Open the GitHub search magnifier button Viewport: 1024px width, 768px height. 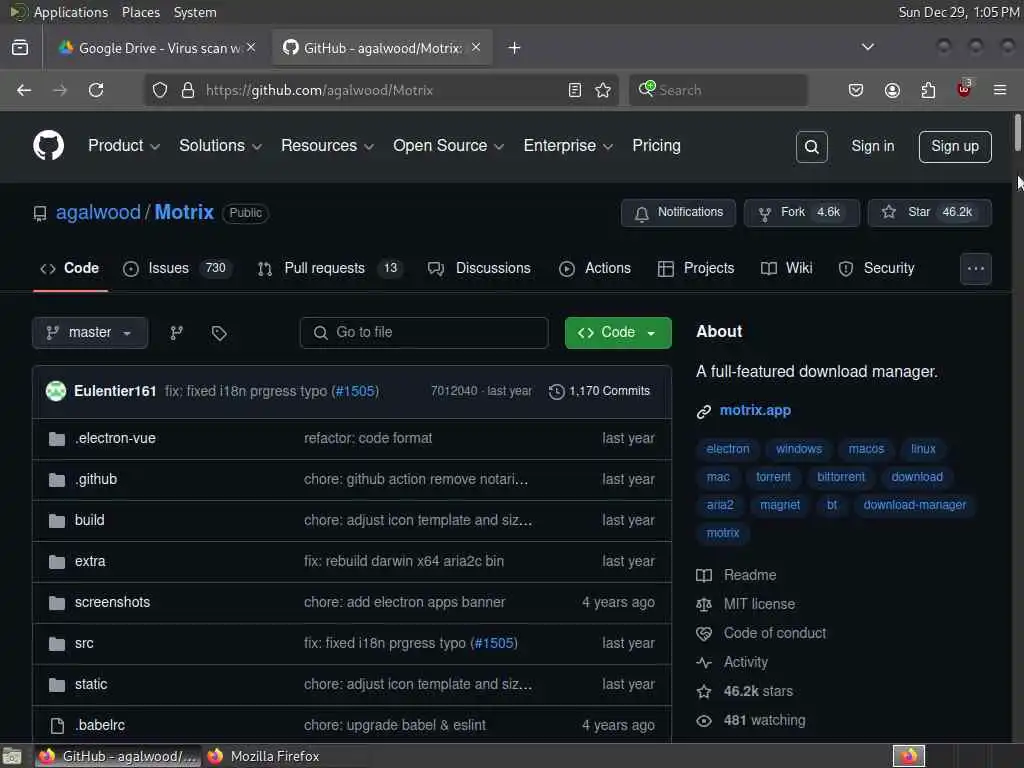pos(811,147)
